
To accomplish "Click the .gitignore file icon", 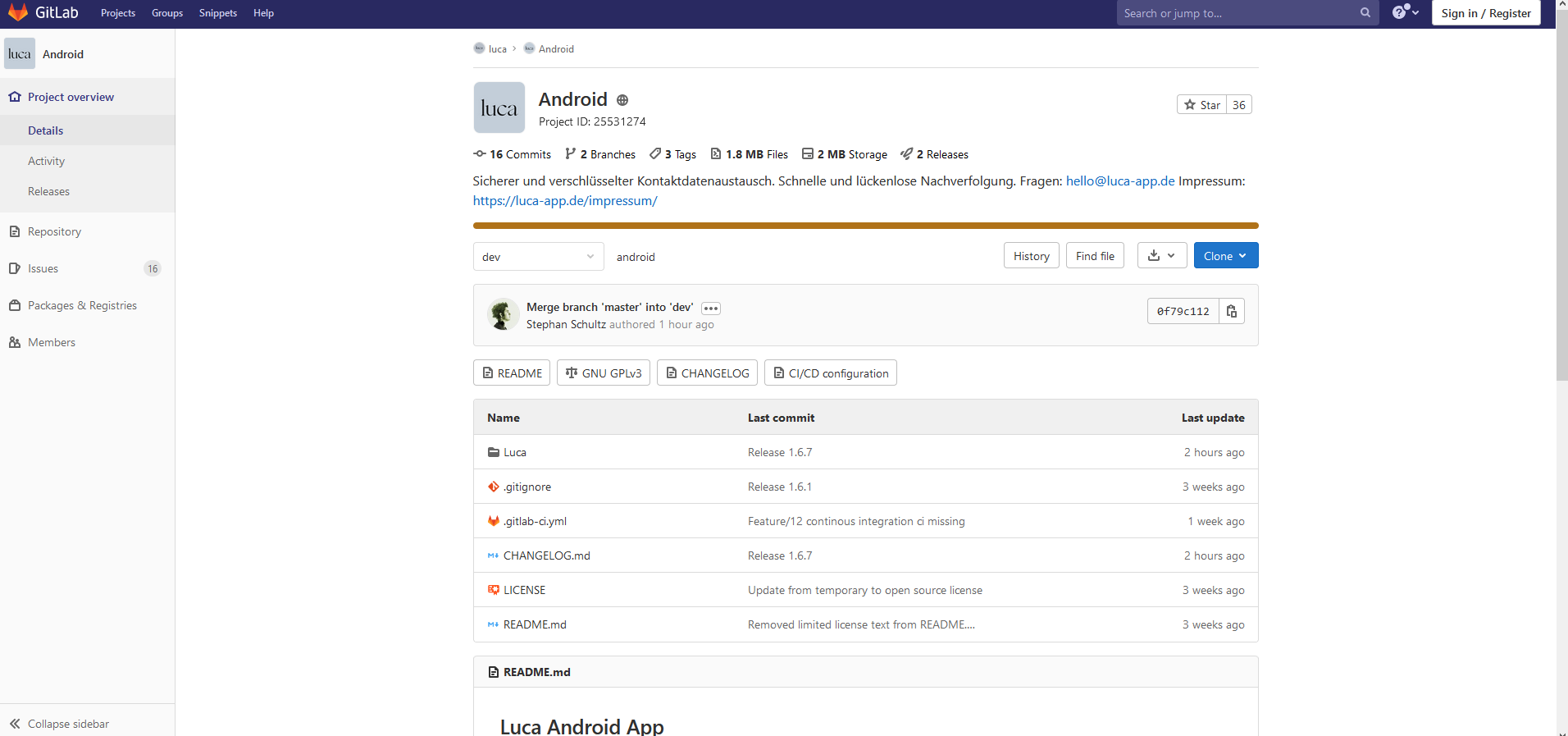I will tap(494, 487).
